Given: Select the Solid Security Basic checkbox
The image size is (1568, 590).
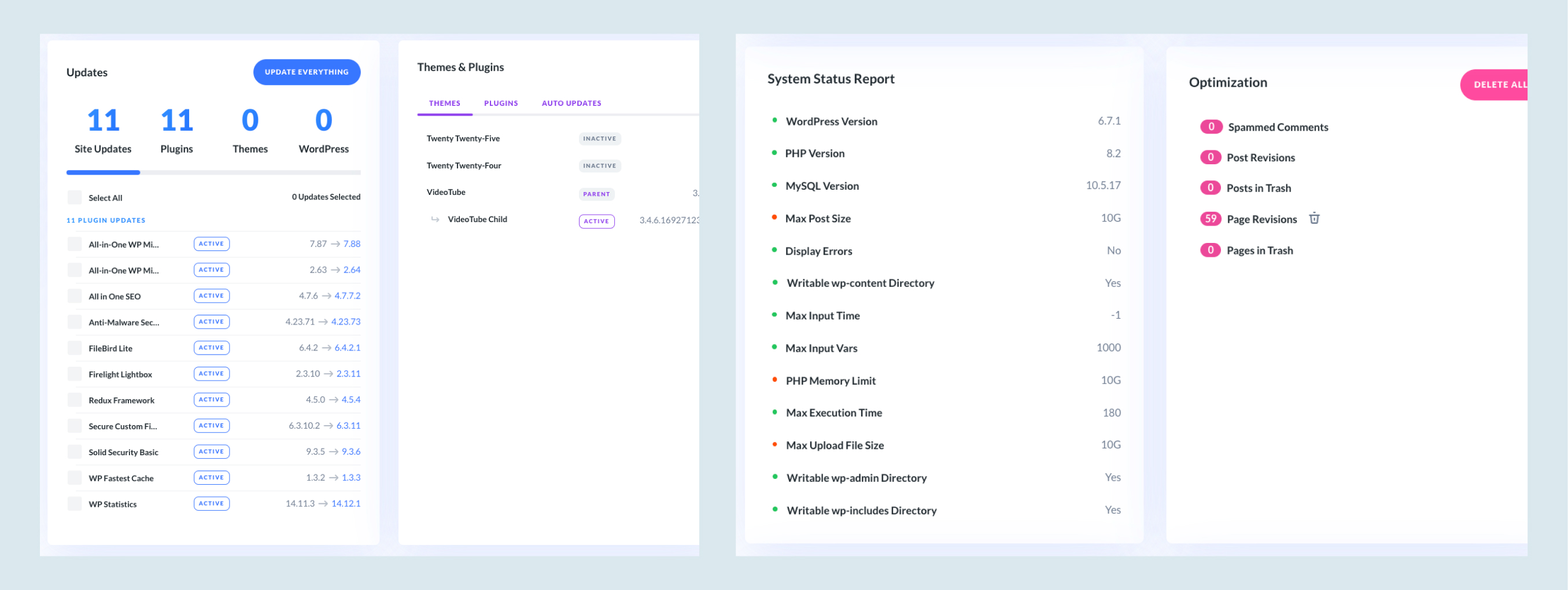Looking at the screenshot, I should tap(74, 452).
